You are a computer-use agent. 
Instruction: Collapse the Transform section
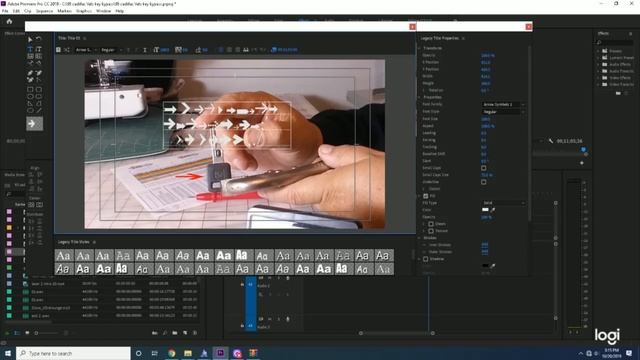(x=420, y=48)
